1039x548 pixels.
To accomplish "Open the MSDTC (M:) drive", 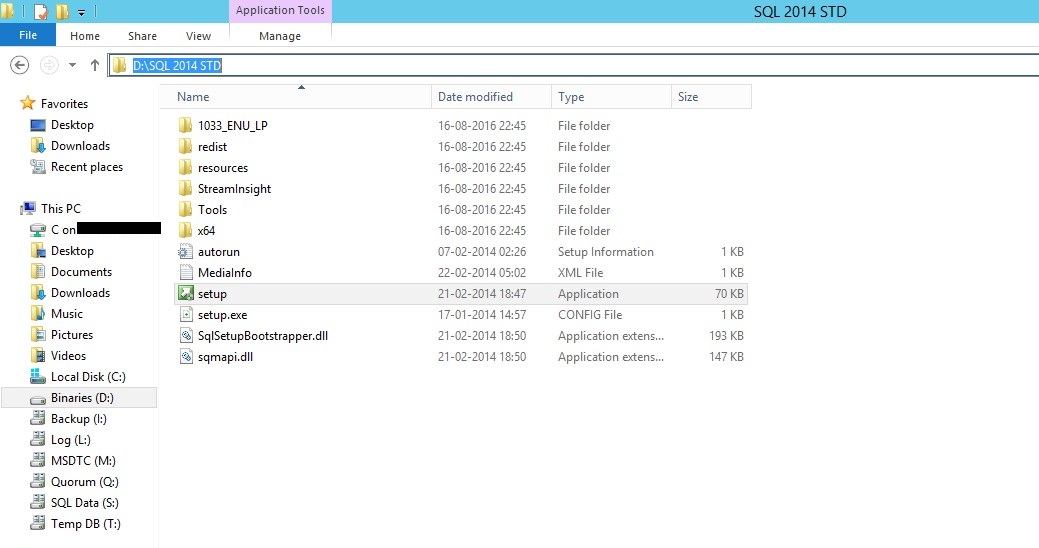I will pos(83,461).
